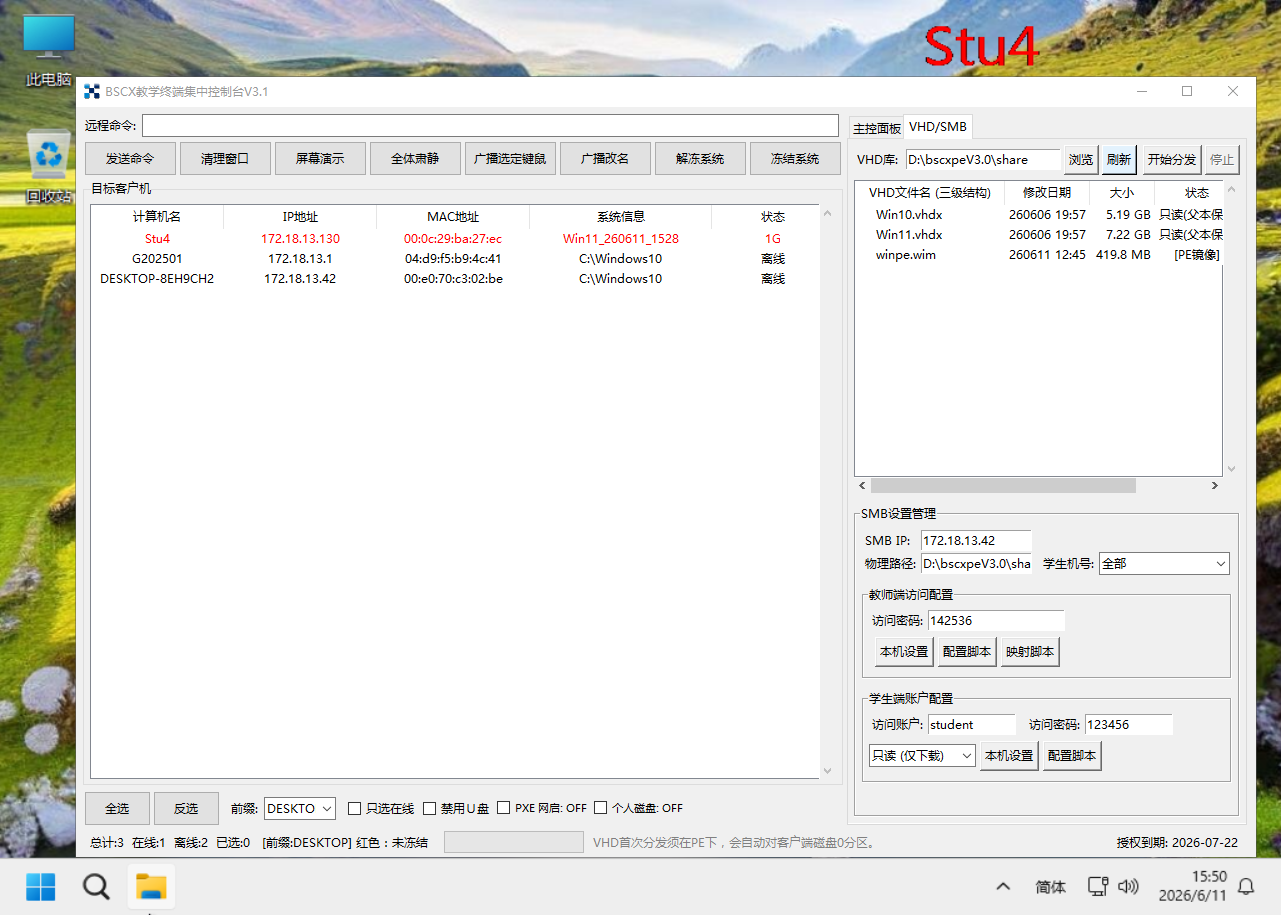Show hidden tray icons chevron
The height and width of the screenshot is (915, 1281).
click(1003, 887)
